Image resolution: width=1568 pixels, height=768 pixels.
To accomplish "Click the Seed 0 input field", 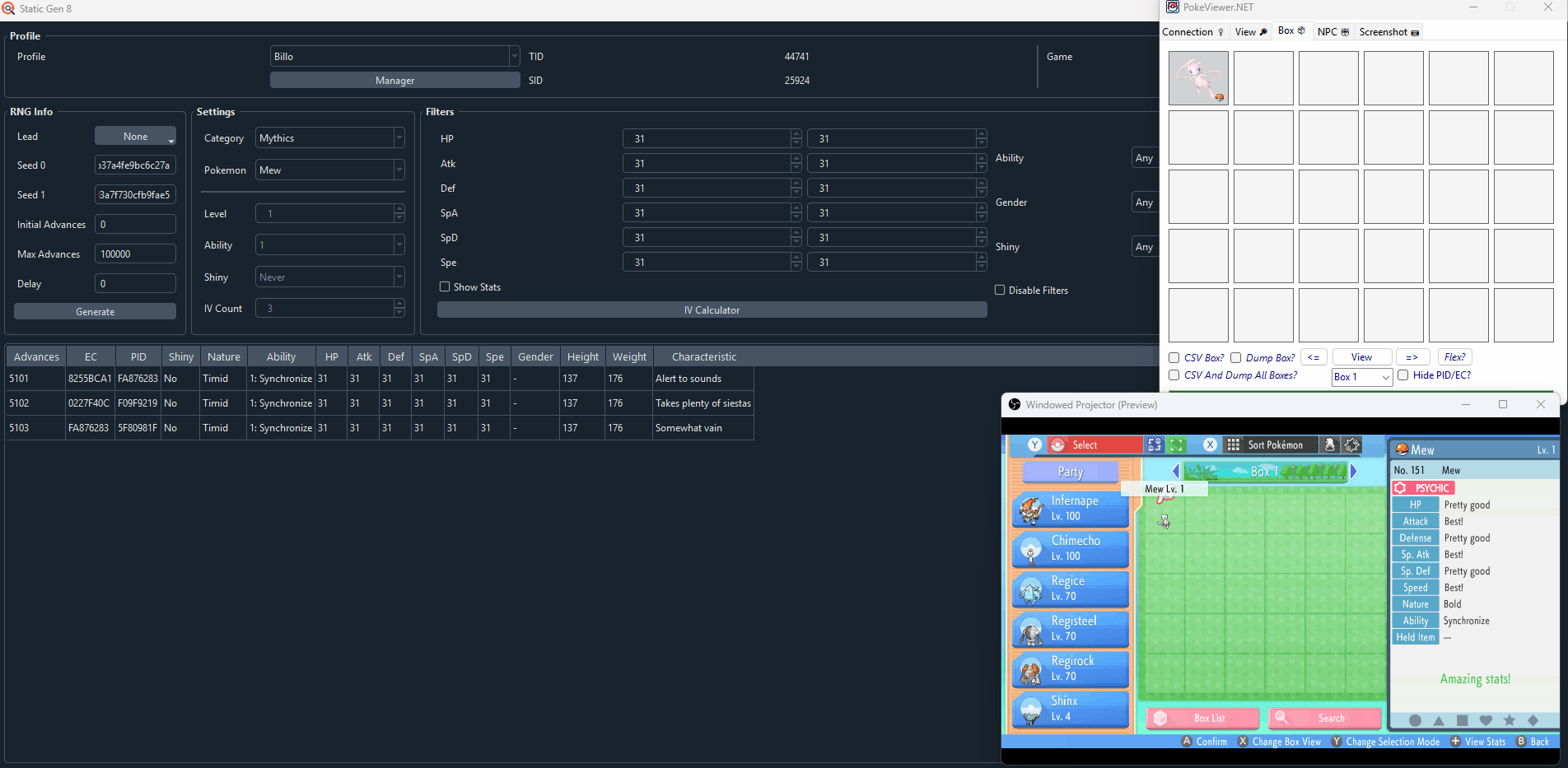I will click(x=135, y=165).
